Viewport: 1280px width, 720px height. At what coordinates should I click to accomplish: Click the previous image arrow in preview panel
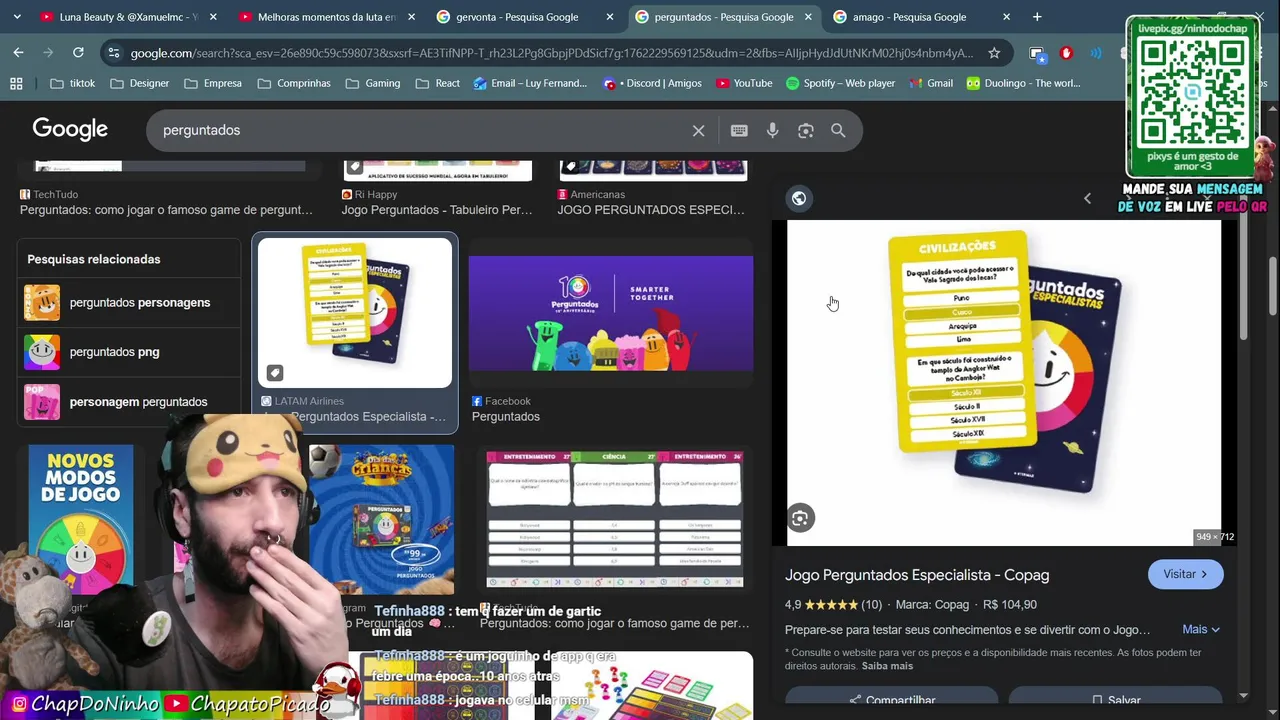pos(1088,198)
